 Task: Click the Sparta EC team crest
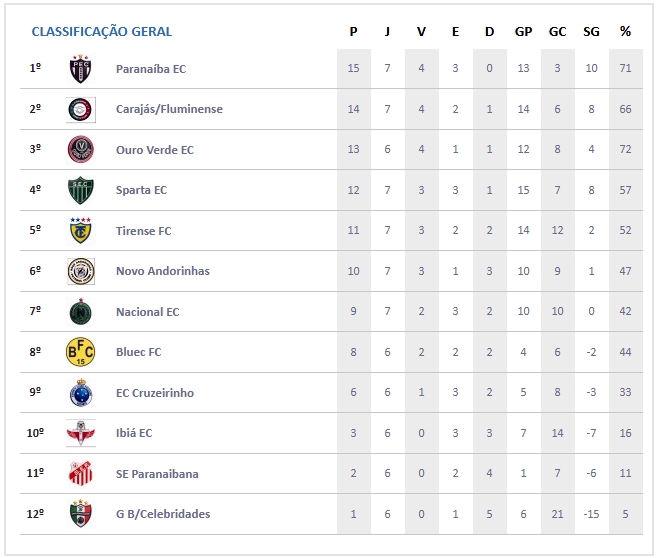click(80, 190)
